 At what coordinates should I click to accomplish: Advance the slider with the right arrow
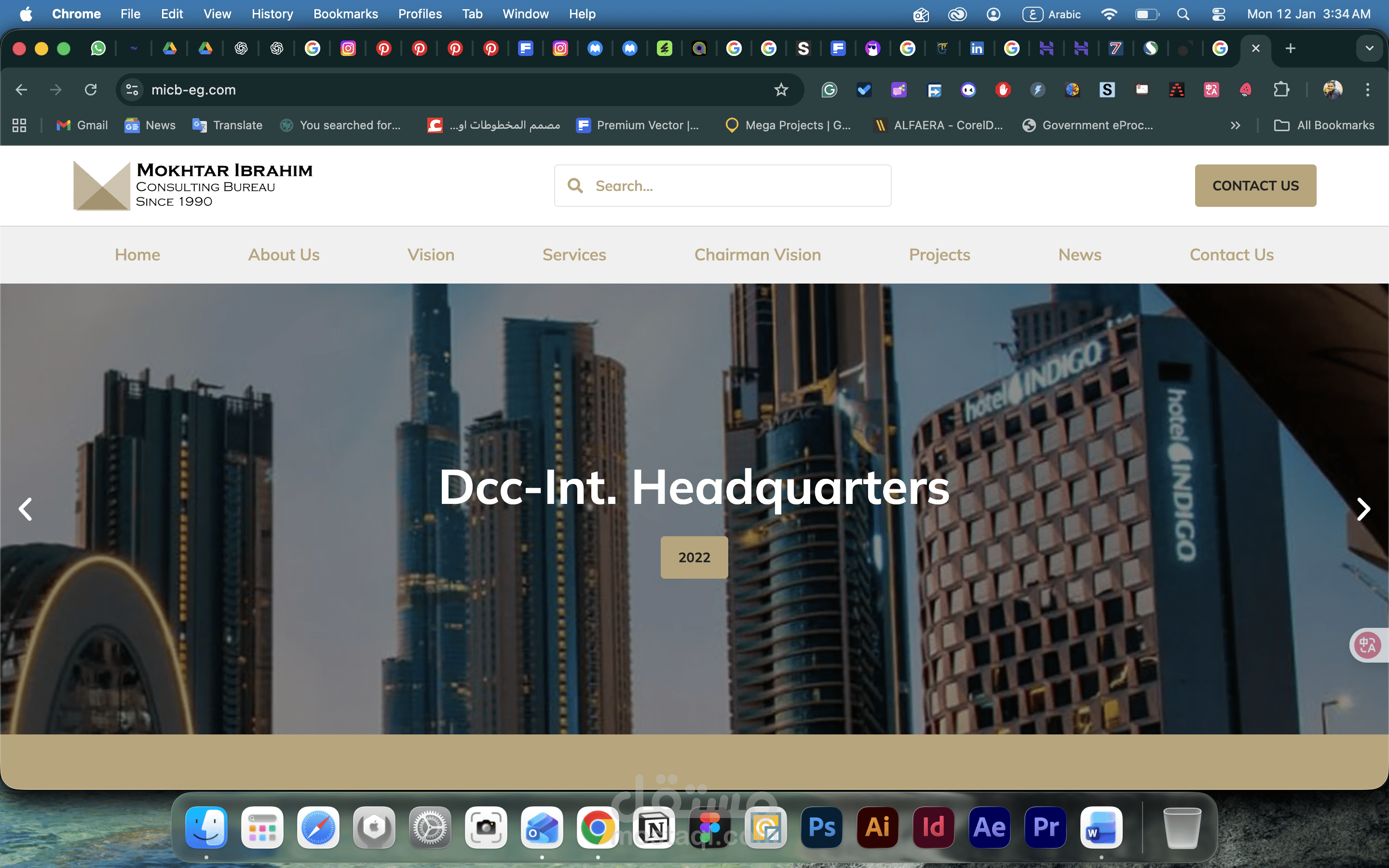[x=1363, y=509]
